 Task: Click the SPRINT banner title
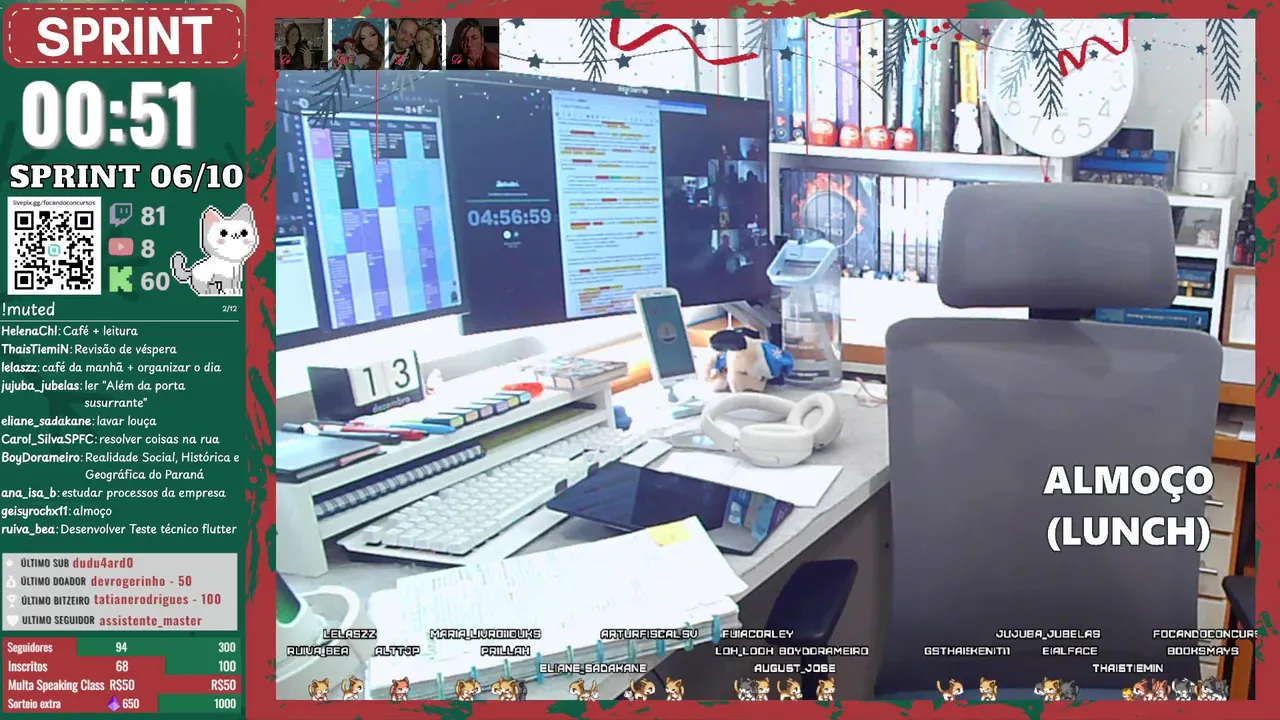(x=123, y=36)
